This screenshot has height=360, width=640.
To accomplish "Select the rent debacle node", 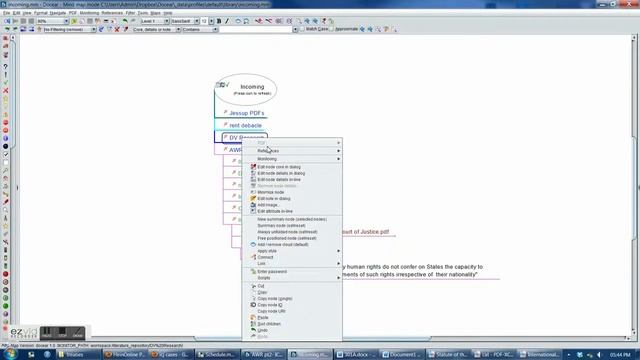I will coord(245,125).
